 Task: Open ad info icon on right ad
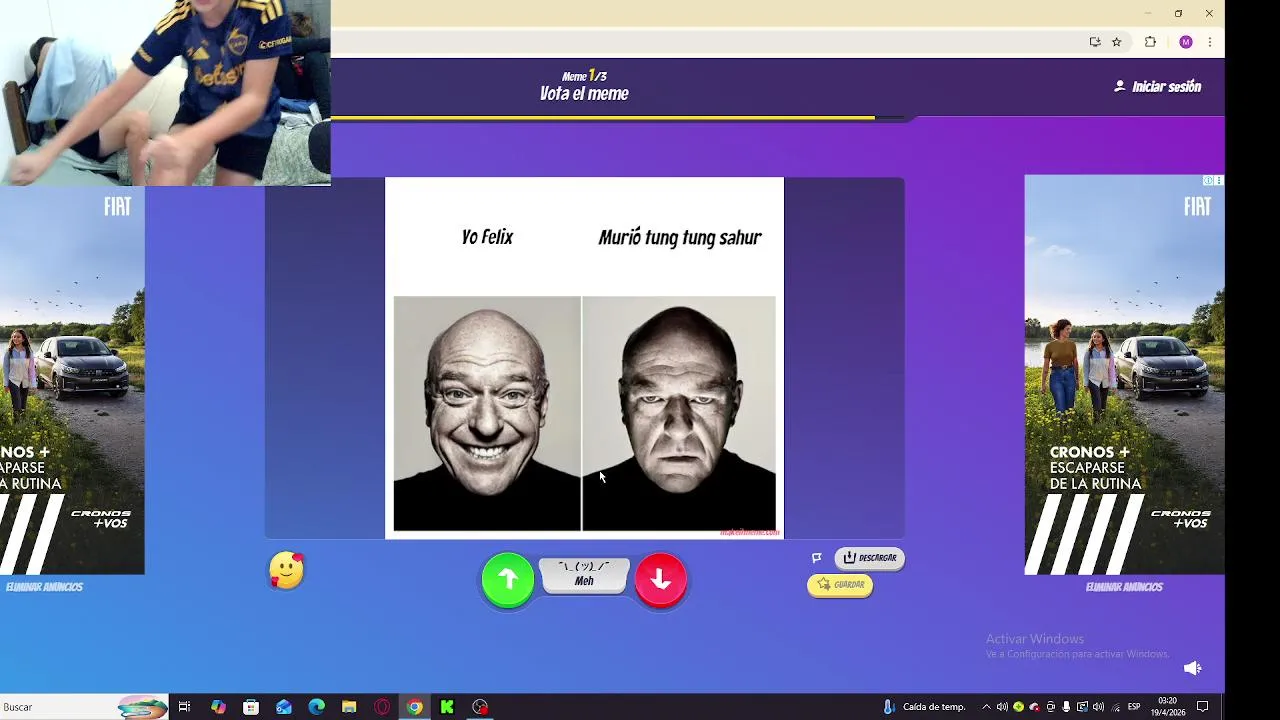1208,181
